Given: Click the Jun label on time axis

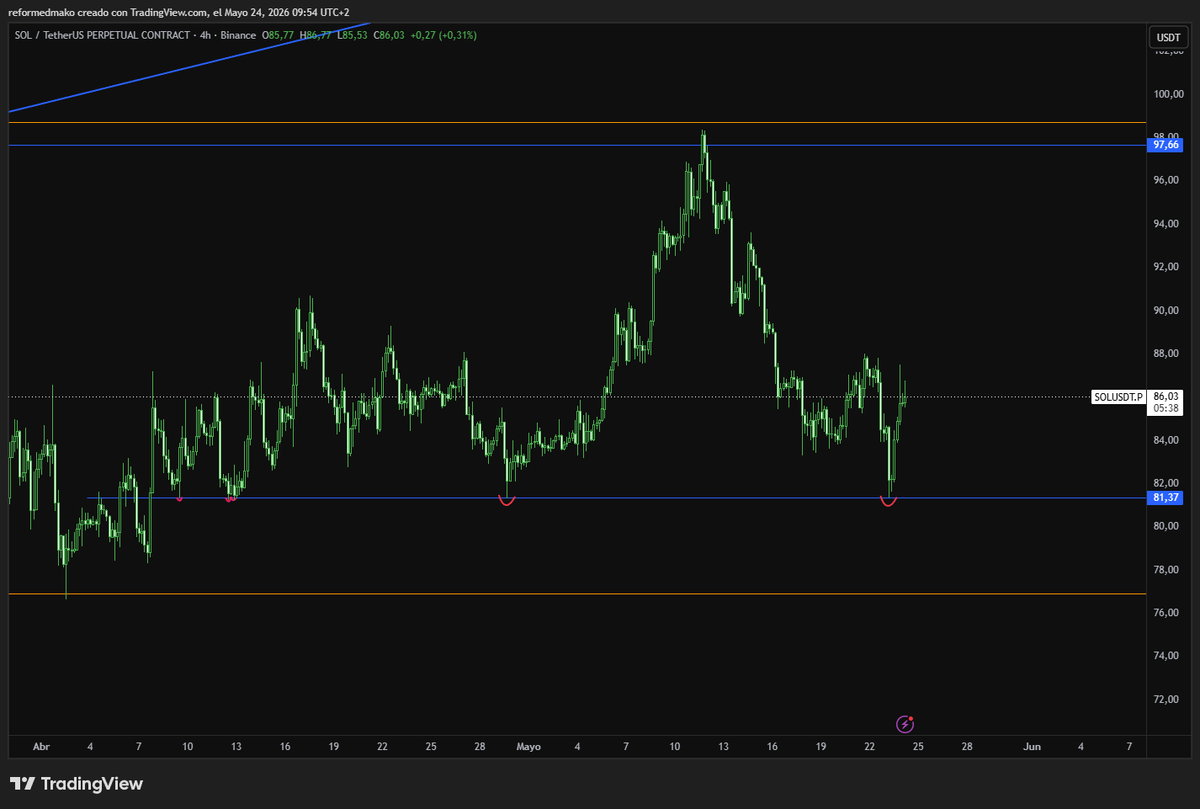Looking at the screenshot, I should (x=1032, y=747).
